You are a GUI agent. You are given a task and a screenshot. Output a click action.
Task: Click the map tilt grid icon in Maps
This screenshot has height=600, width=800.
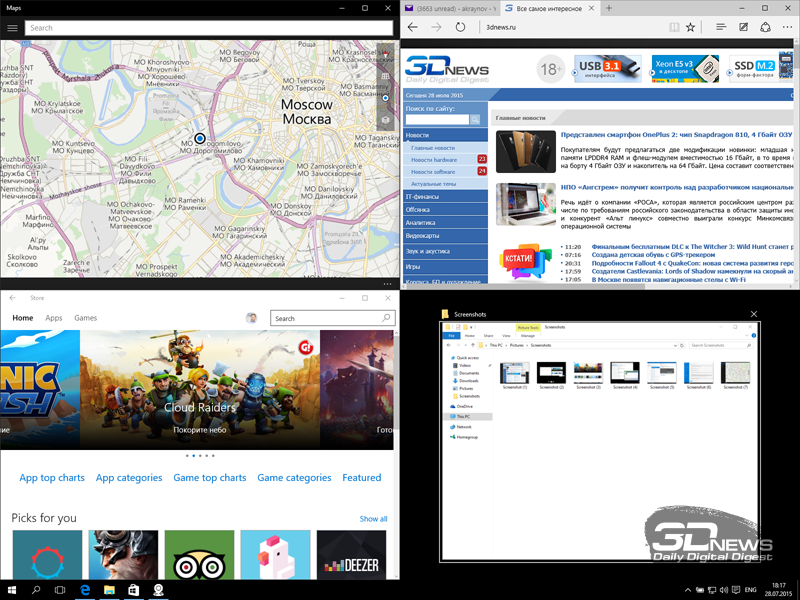pos(386,76)
